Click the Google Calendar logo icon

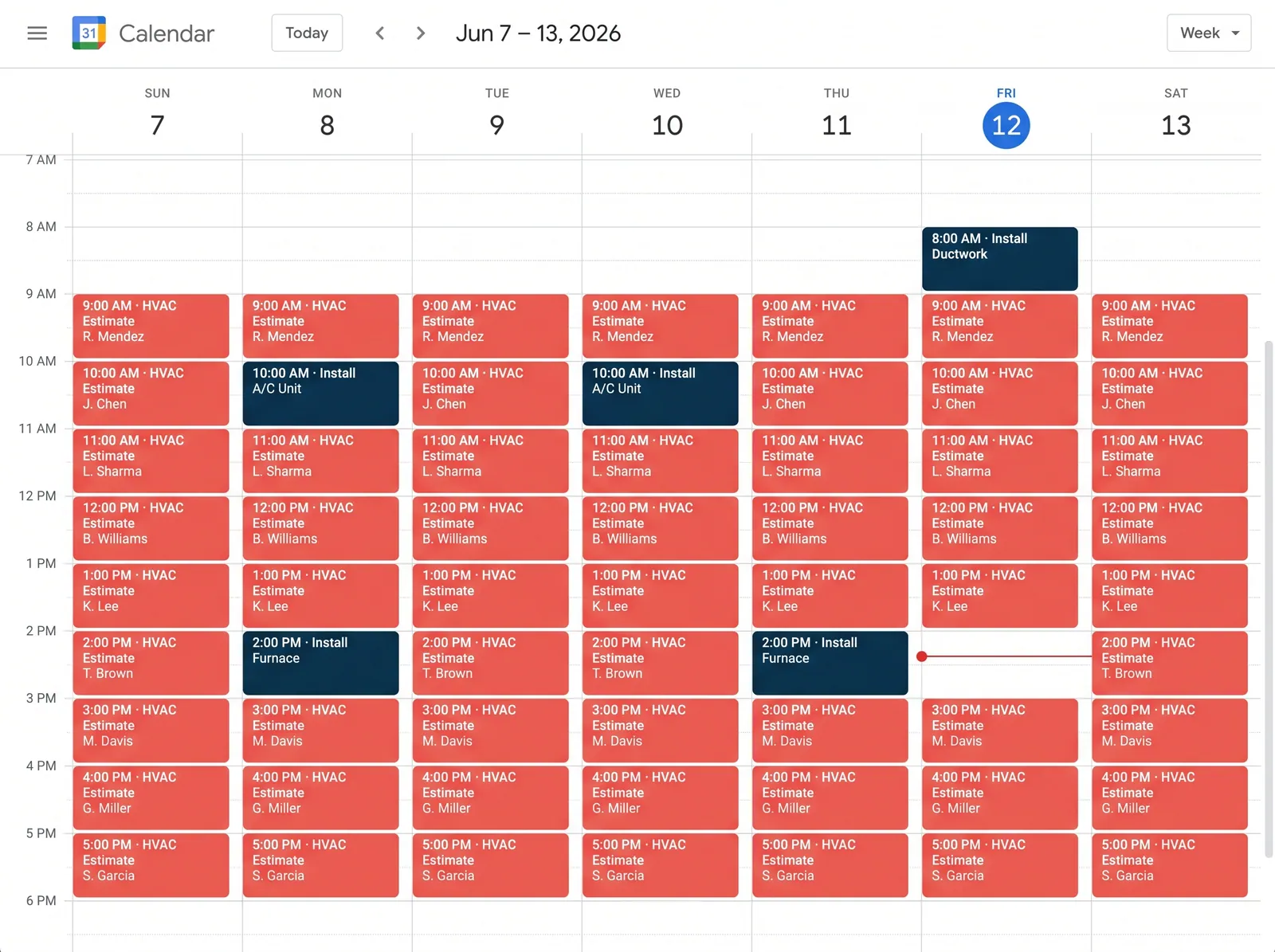[89, 33]
